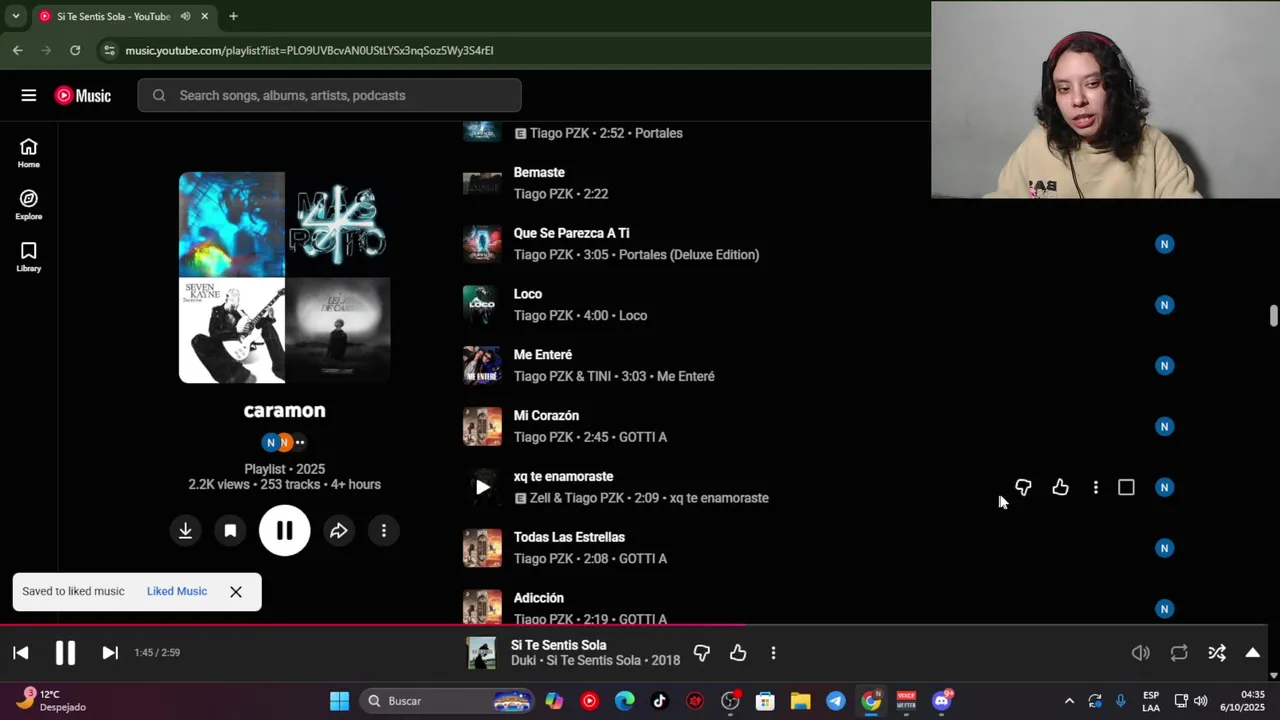Click search songs, albums, artists field
Screen dimensions: 1280x720
[x=330, y=95]
